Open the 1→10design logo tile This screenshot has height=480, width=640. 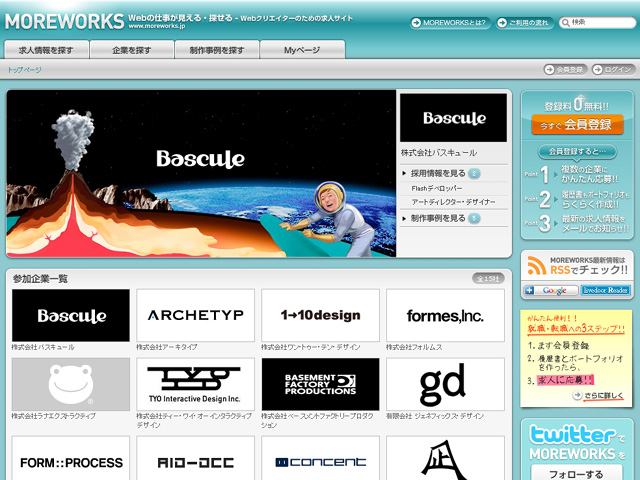320,316
